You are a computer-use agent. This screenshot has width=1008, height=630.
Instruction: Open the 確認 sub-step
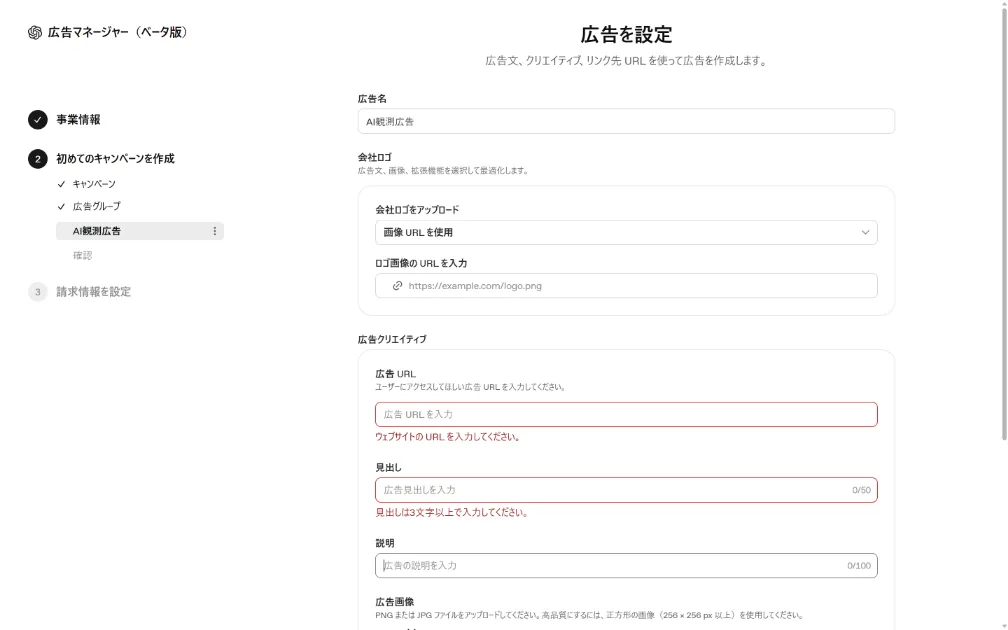[x=82, y=255]
